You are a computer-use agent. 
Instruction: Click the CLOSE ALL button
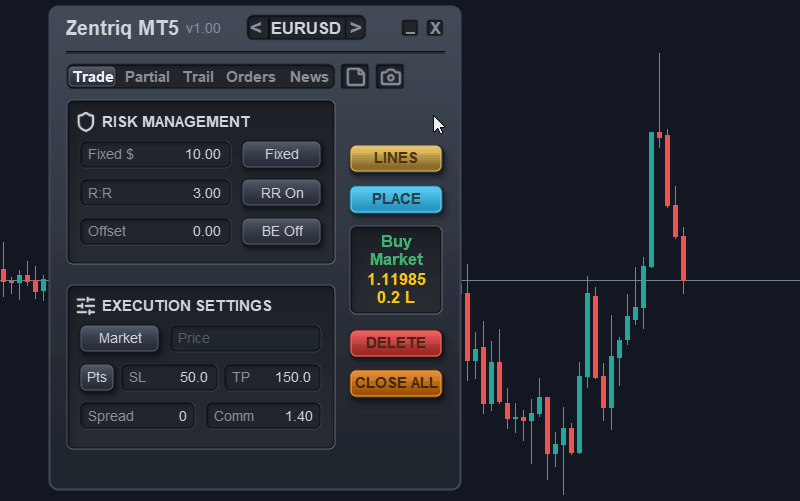tap(396, 383)
